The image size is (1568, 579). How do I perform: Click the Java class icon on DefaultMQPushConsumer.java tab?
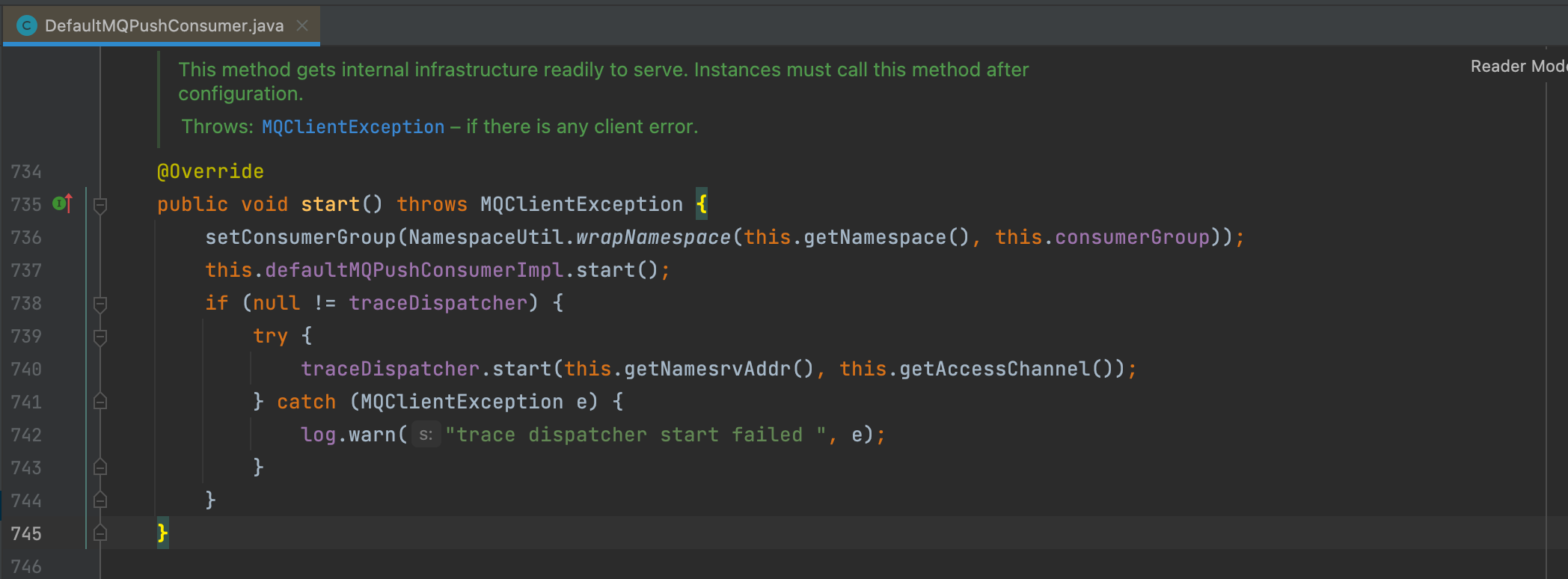pos(27,25)
